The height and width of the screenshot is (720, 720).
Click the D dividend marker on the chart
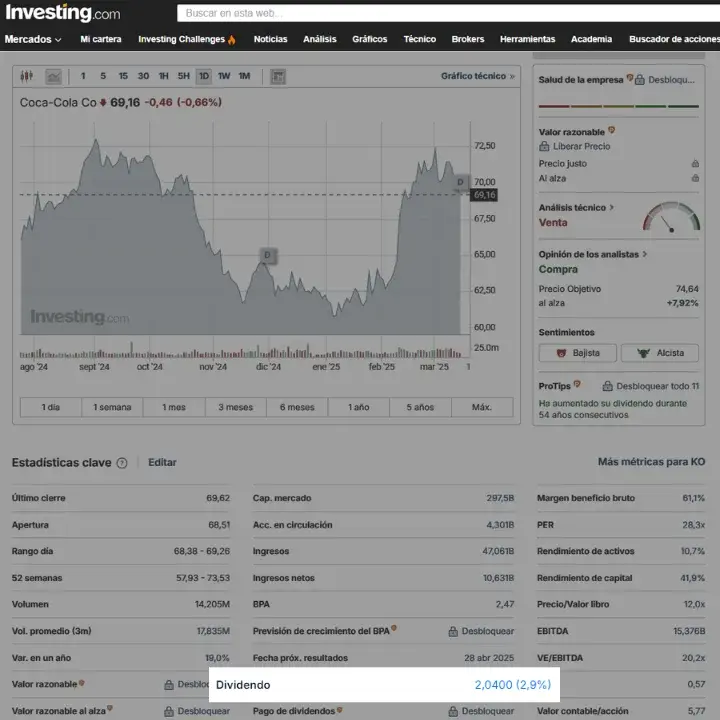point(267,256)
